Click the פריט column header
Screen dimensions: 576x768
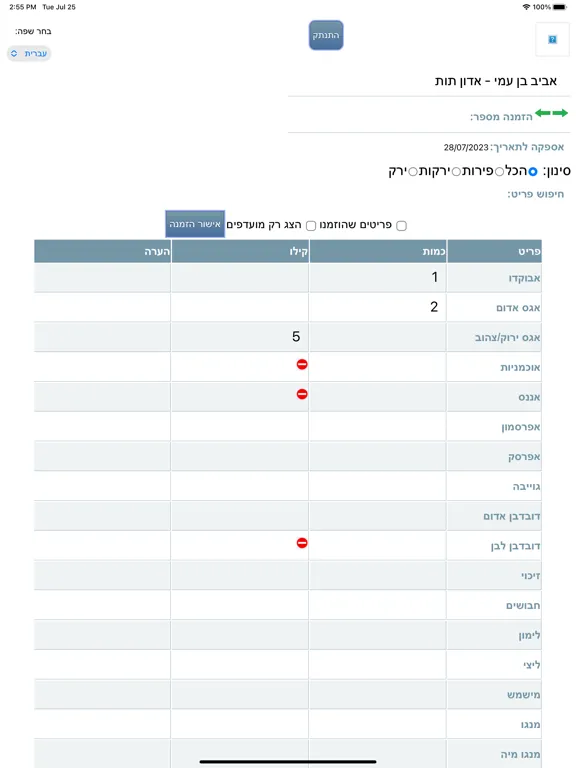494,251
